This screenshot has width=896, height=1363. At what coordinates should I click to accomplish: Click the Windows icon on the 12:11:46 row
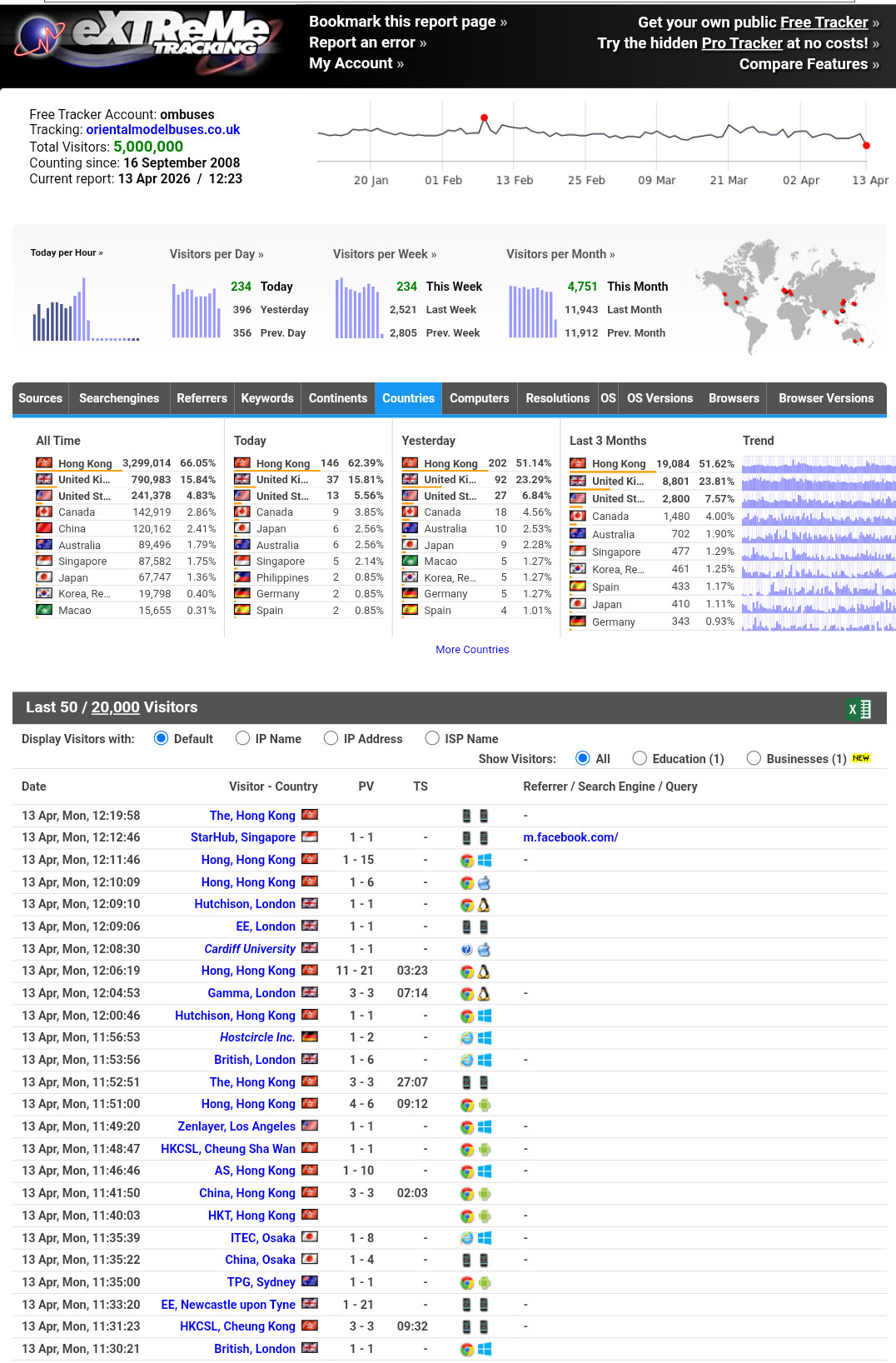click(485, 860)
